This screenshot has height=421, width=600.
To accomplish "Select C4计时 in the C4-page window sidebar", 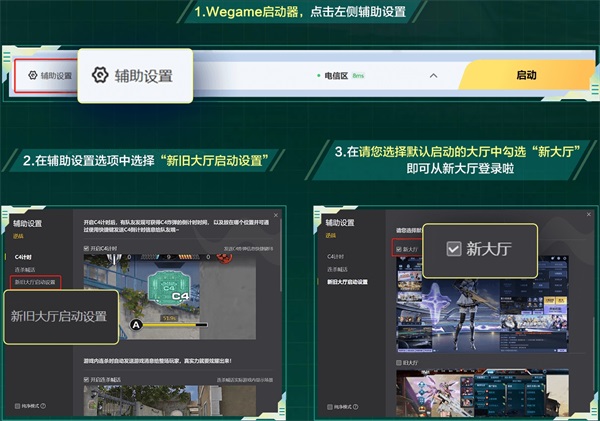I will click(23, 257).
